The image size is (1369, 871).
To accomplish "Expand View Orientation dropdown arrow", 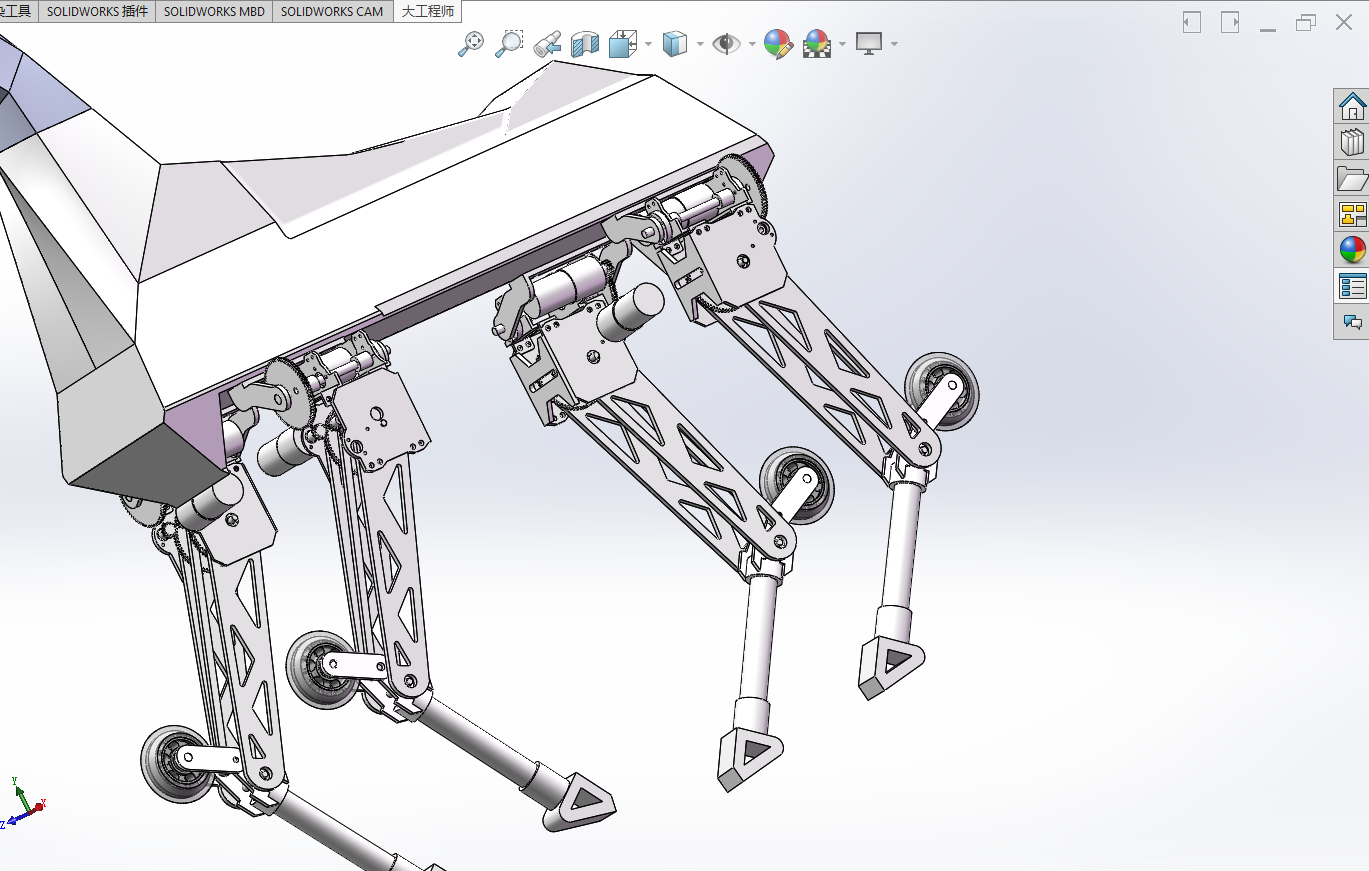I will [648, 44].
